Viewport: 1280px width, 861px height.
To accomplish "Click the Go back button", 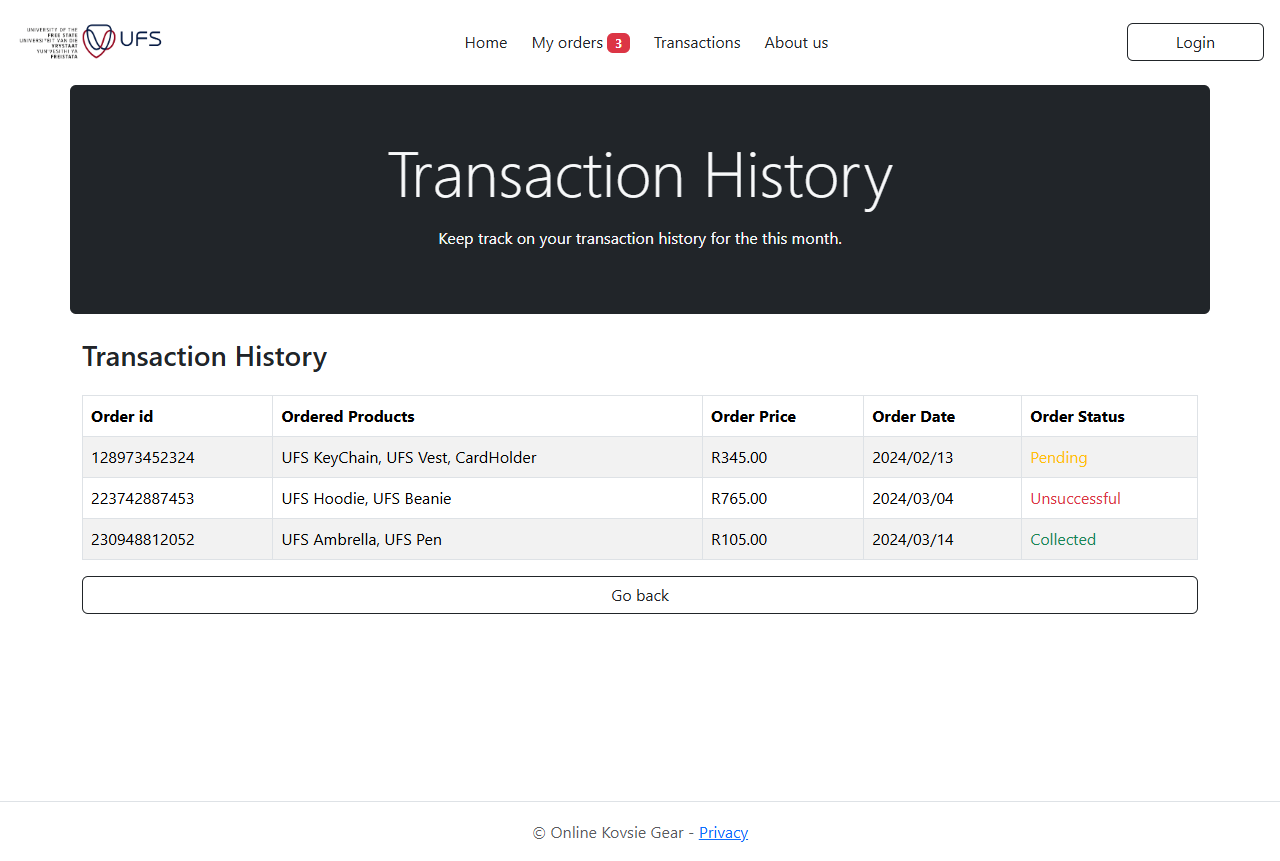I will coord(640,595).
